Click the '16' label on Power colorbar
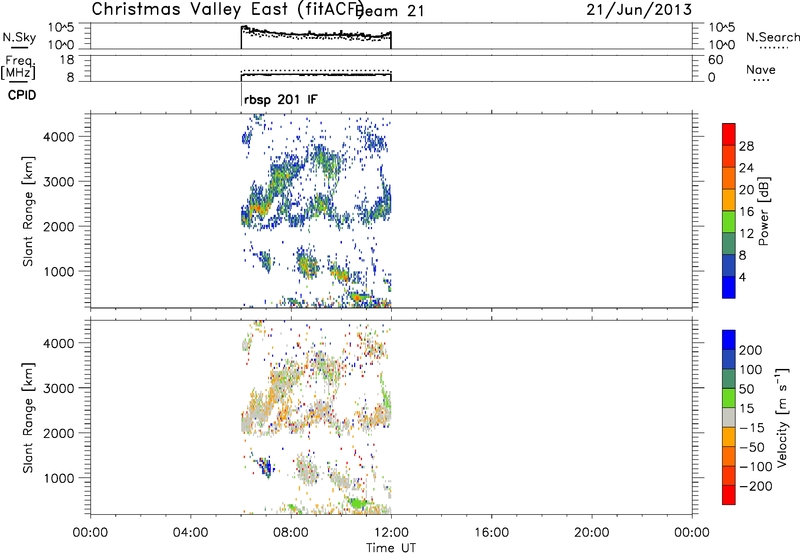The image size is (800, 554). tap(746, 212)
